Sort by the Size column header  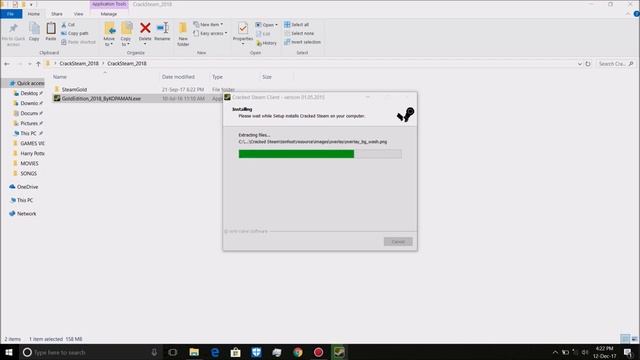pos(267,77)
